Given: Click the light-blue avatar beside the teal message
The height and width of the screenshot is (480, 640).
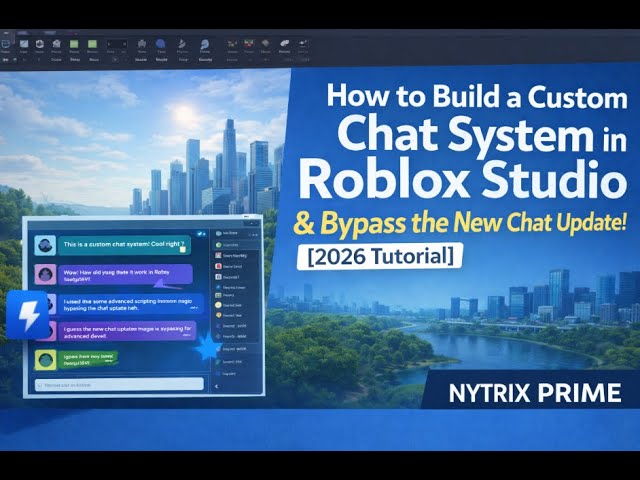Looking at the screenshot, I should (x=45, y=245).
